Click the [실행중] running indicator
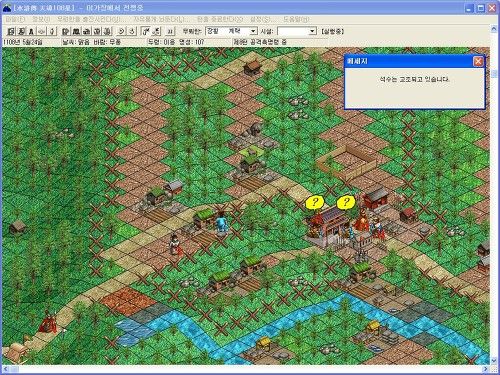The image size is (500, 375). coord(332,31)
